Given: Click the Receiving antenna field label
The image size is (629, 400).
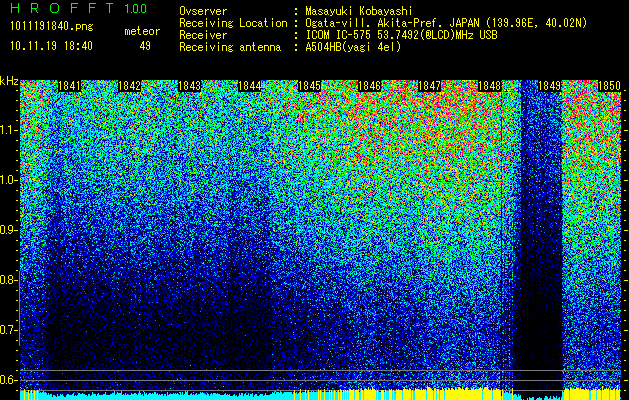Looking at the screenshot, I should 230,47.
